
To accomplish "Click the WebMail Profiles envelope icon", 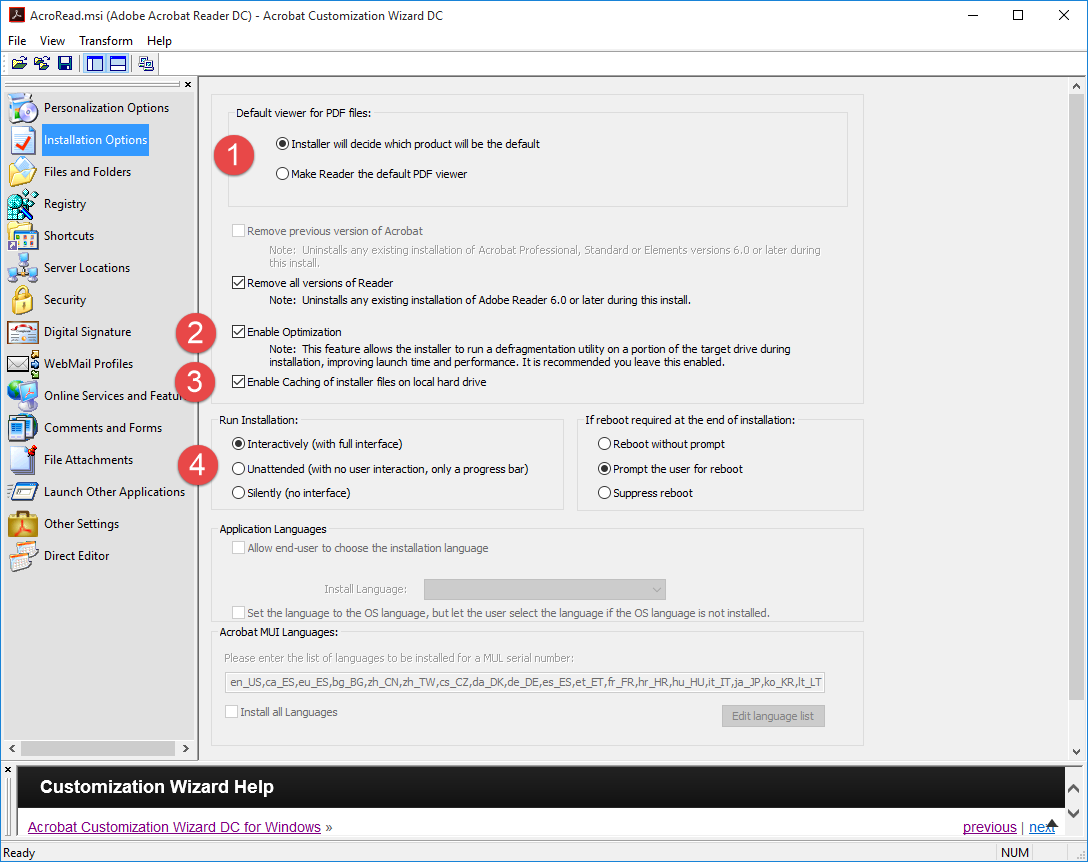I will click(23, 364).
